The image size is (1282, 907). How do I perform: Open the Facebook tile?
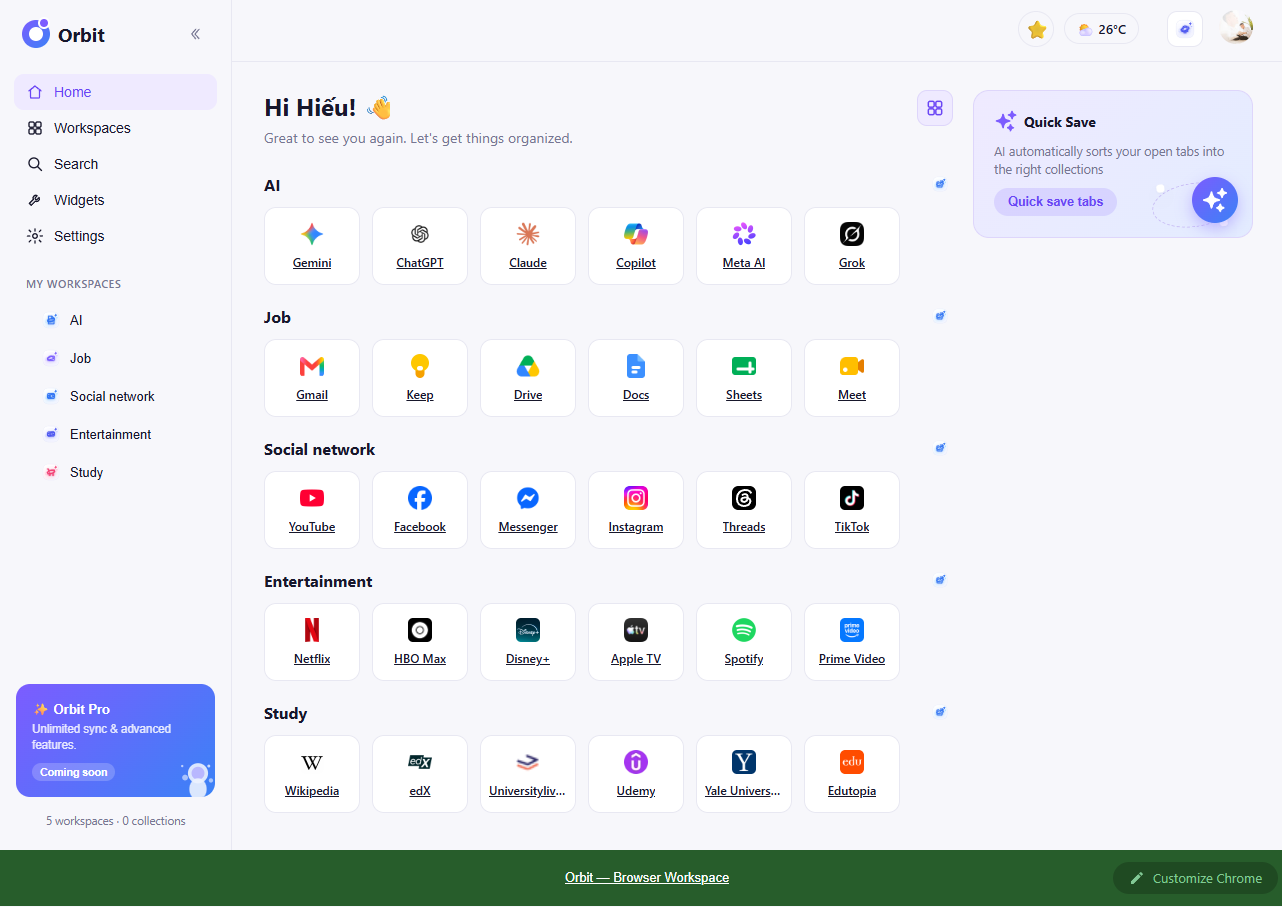(420, 510)
